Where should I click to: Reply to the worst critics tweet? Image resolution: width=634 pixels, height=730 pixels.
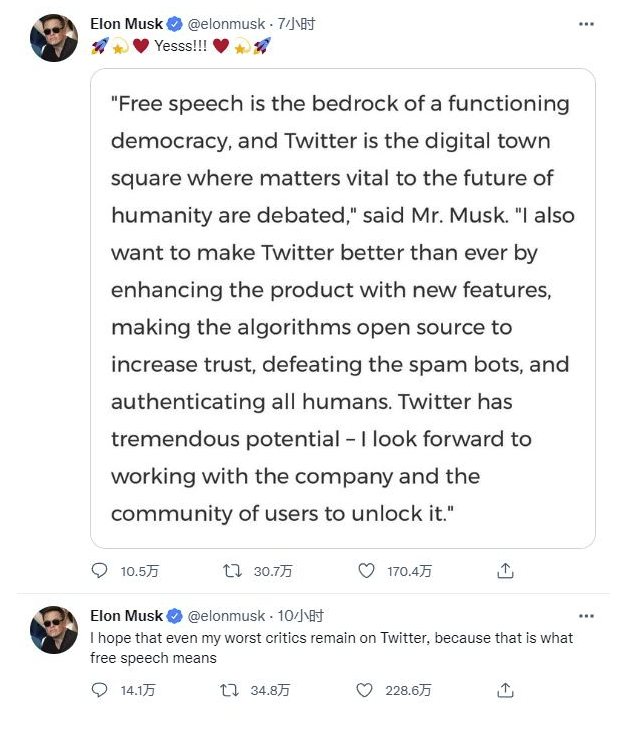99,690
